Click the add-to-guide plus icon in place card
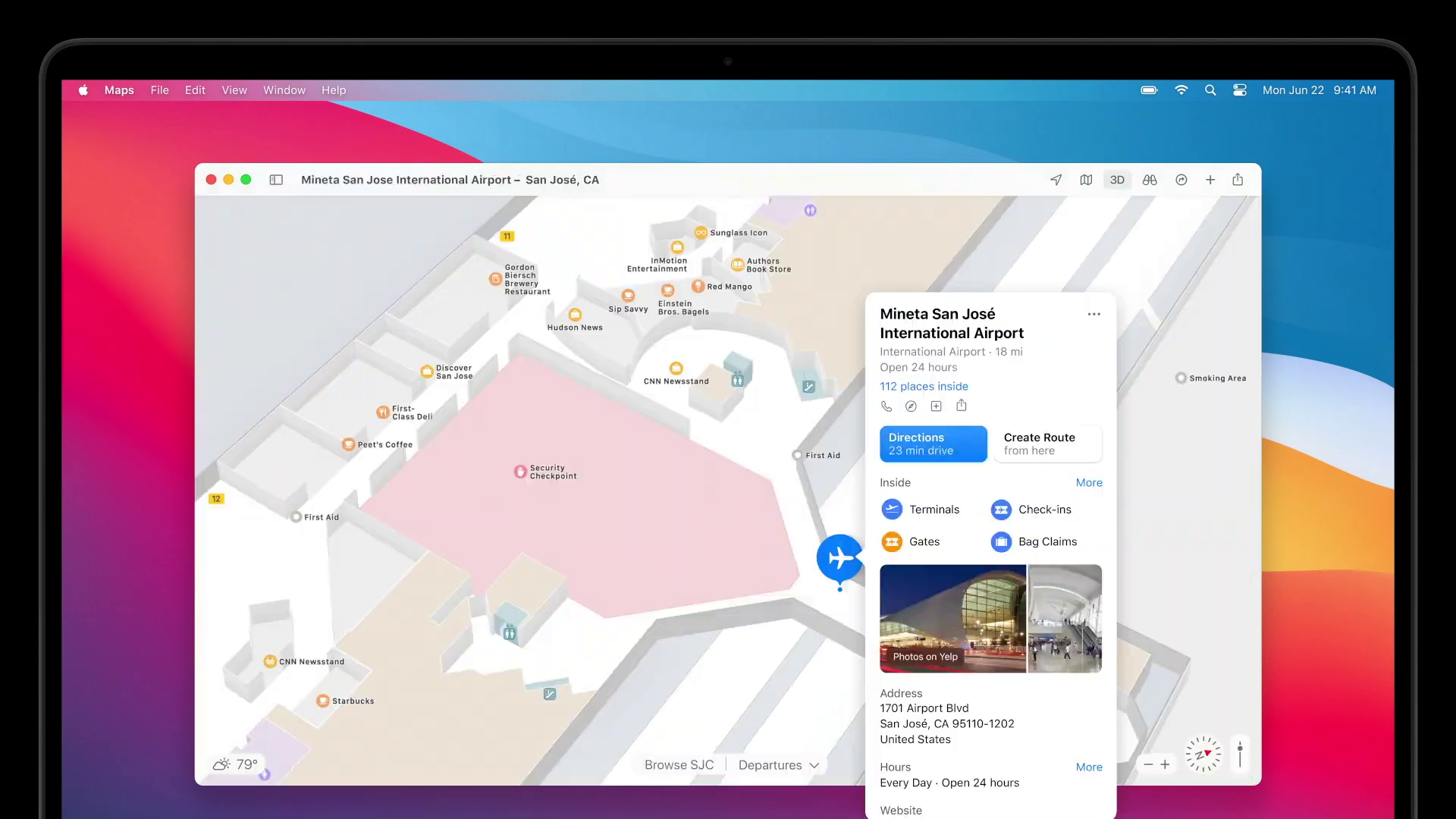Screen dimensions: 1456x819 (x=937, y=406)
